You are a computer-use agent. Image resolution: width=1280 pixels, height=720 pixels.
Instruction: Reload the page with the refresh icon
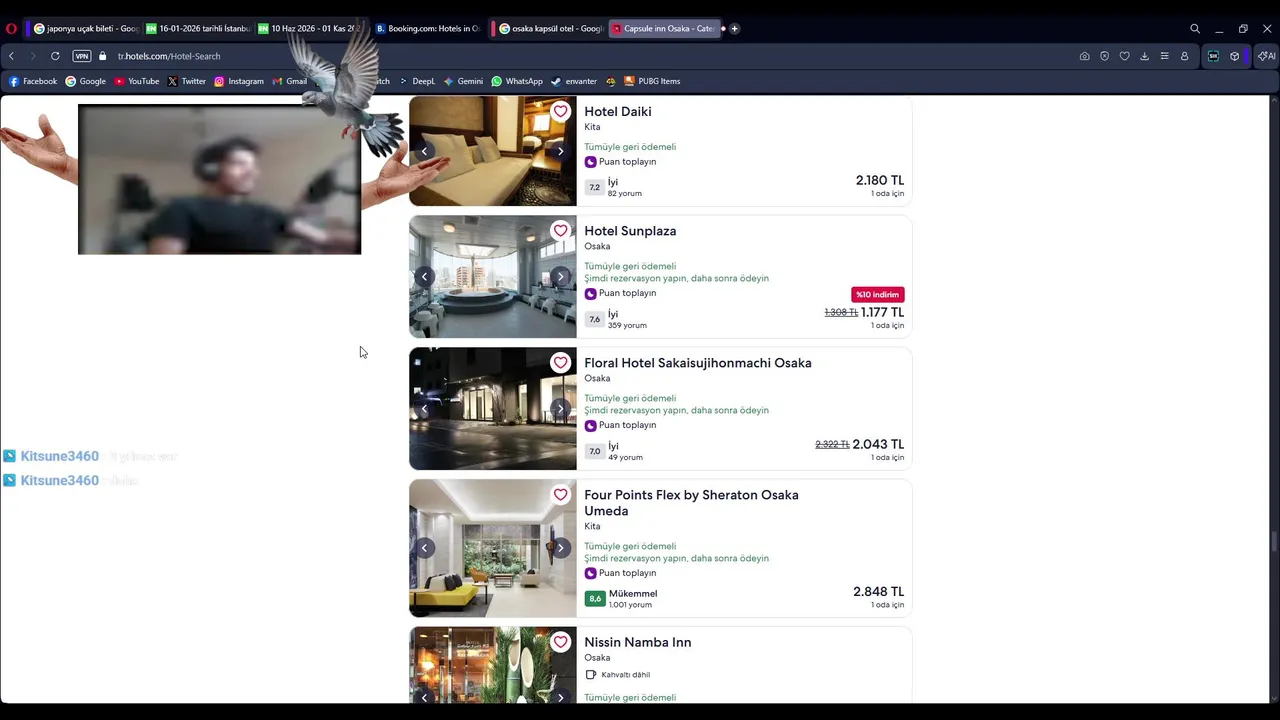click(x=55, y=56)
